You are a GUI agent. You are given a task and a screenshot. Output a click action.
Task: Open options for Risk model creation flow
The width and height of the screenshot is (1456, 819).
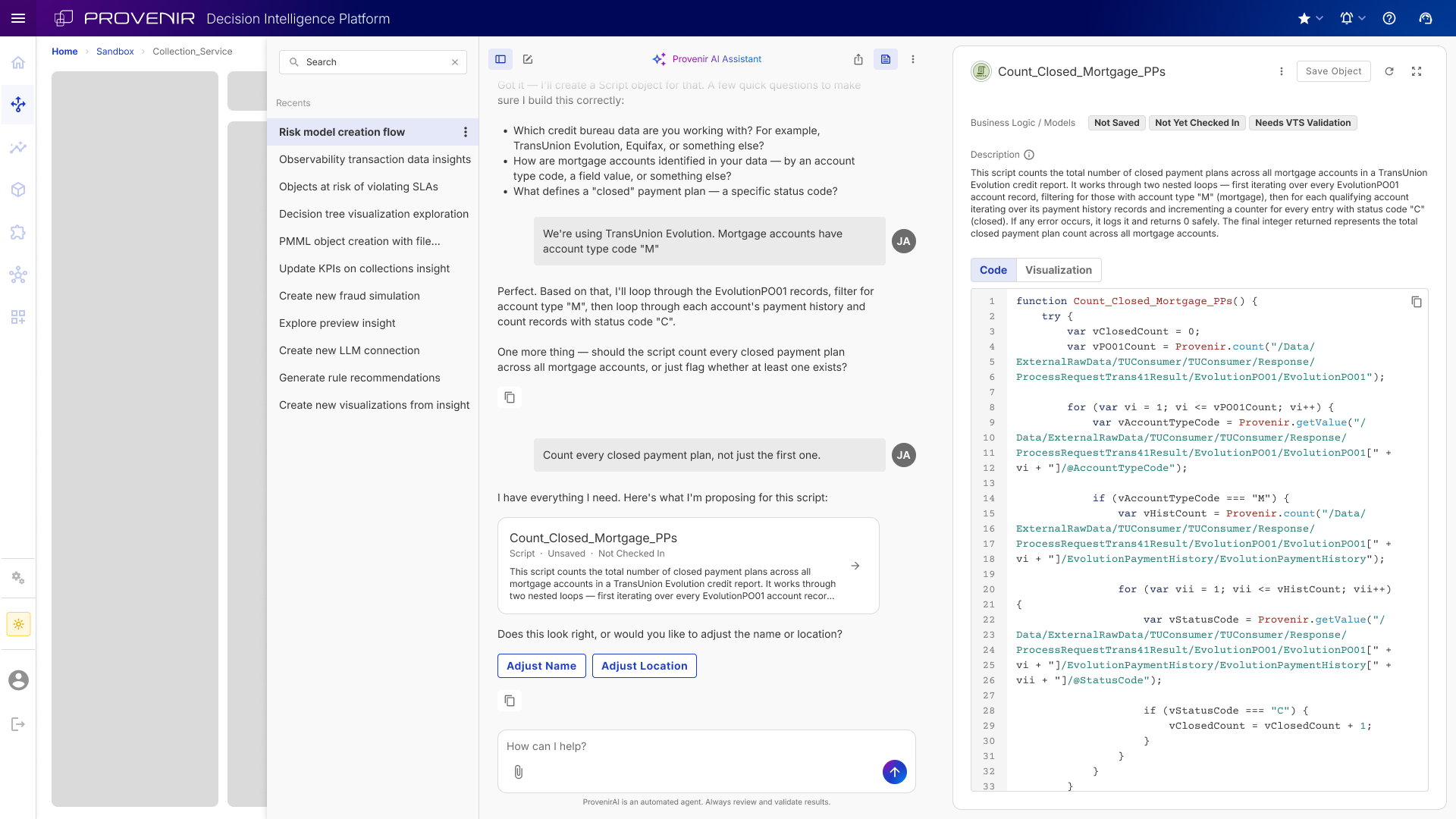coord(466,132)
